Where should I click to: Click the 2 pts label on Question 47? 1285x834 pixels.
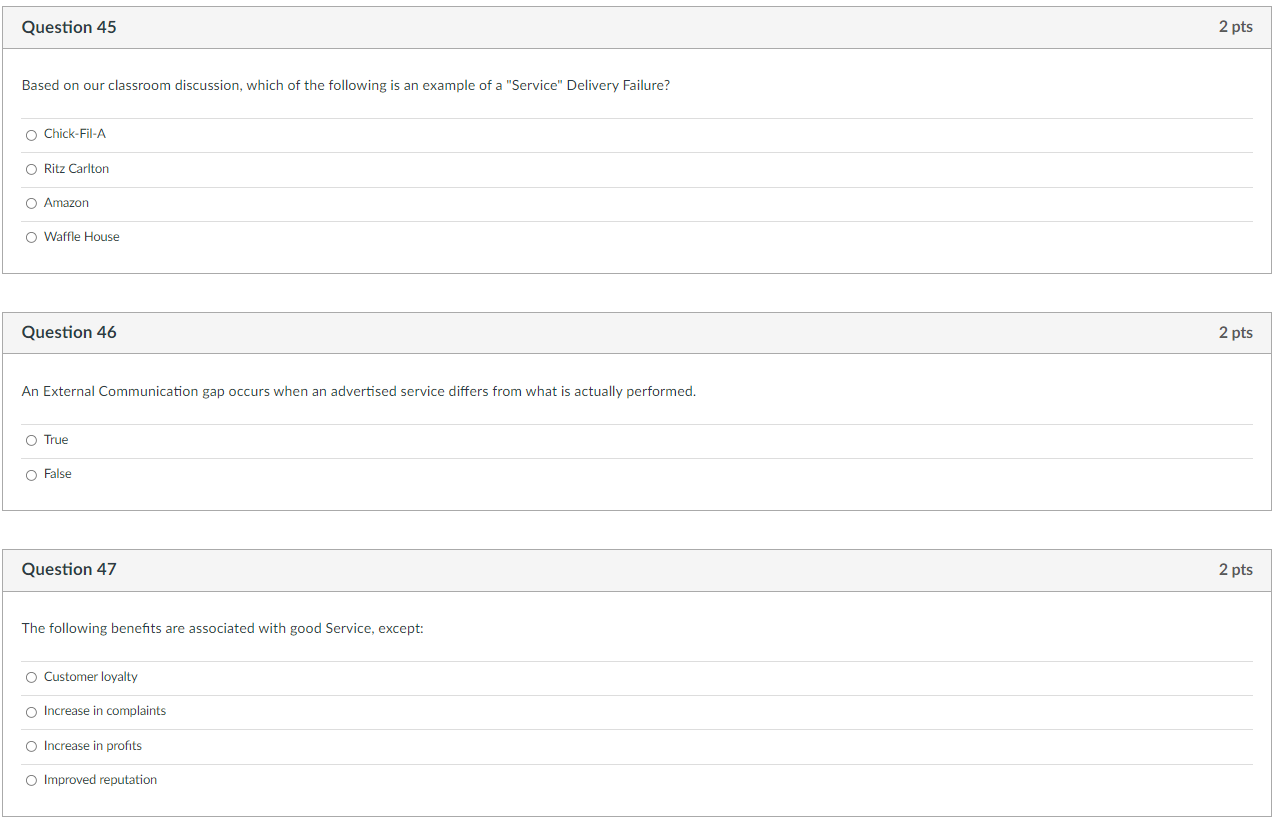click(1235, 569)
